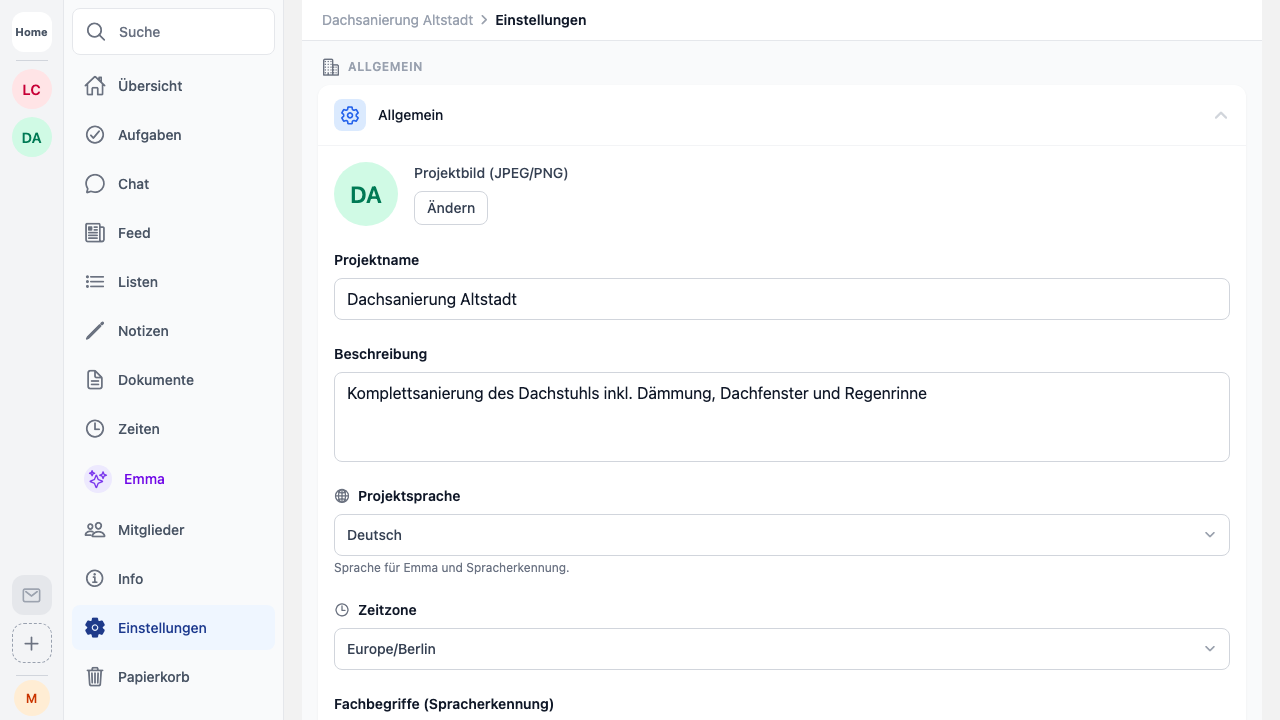Open the Papierkorb trash icon
Viewport: 1280px width, 720px height.
(95, 677)
